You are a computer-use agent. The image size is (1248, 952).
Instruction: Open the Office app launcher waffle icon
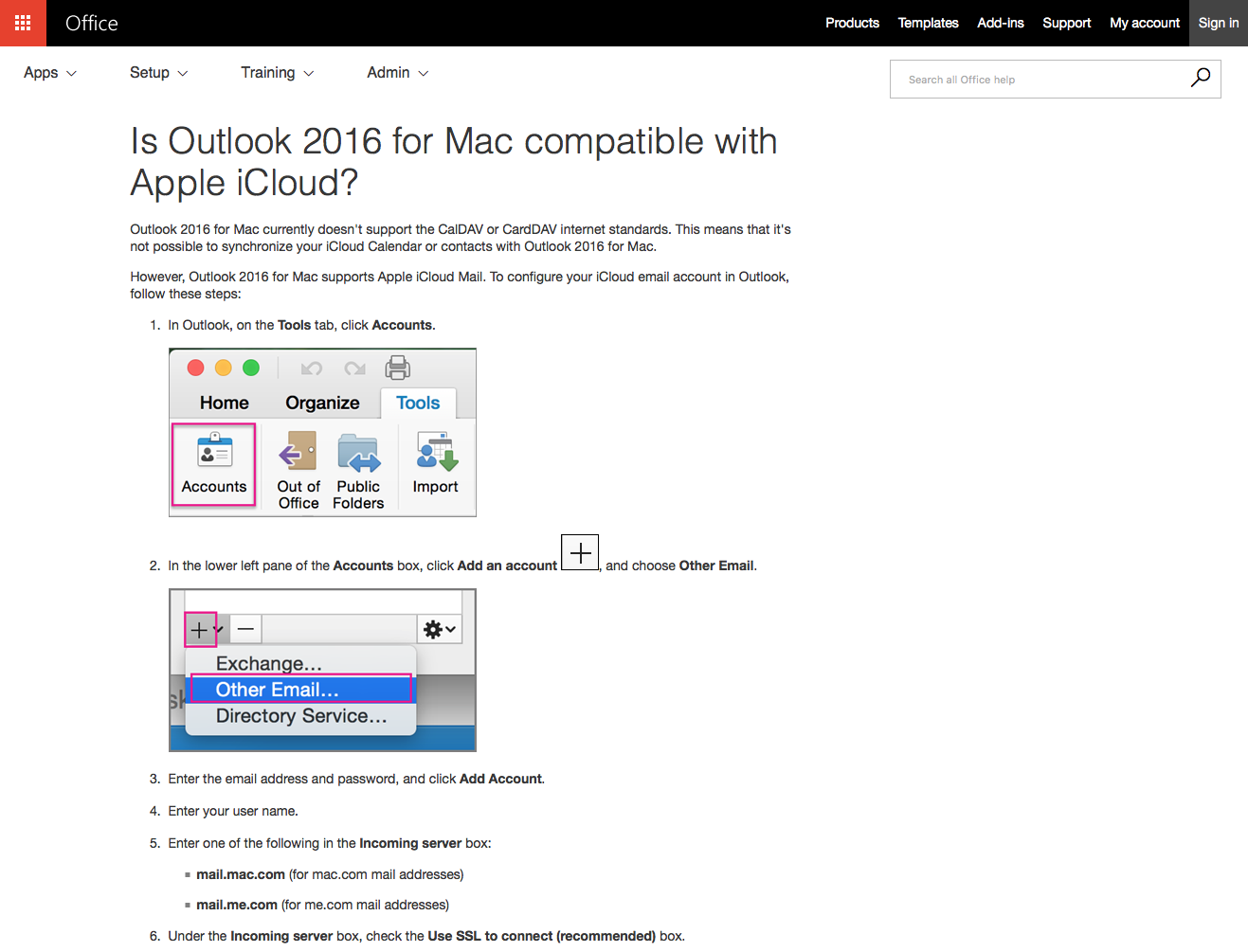(x=23, y=23)
